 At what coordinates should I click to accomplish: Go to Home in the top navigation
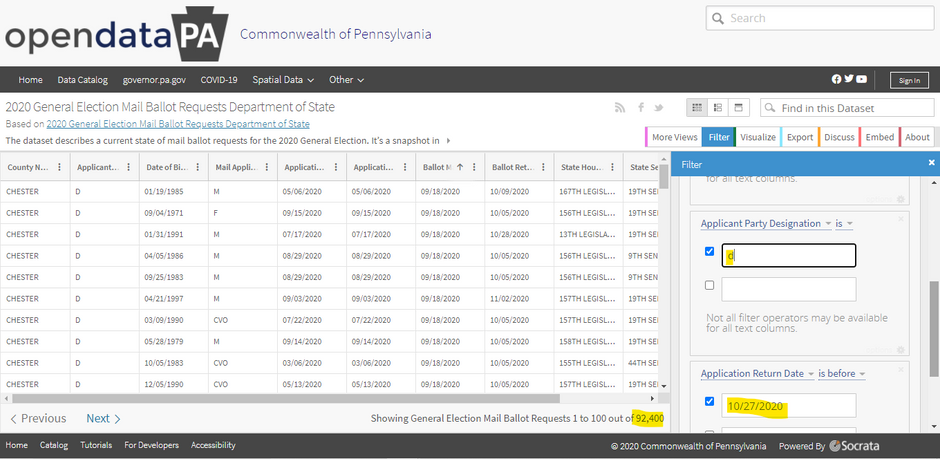31,80
